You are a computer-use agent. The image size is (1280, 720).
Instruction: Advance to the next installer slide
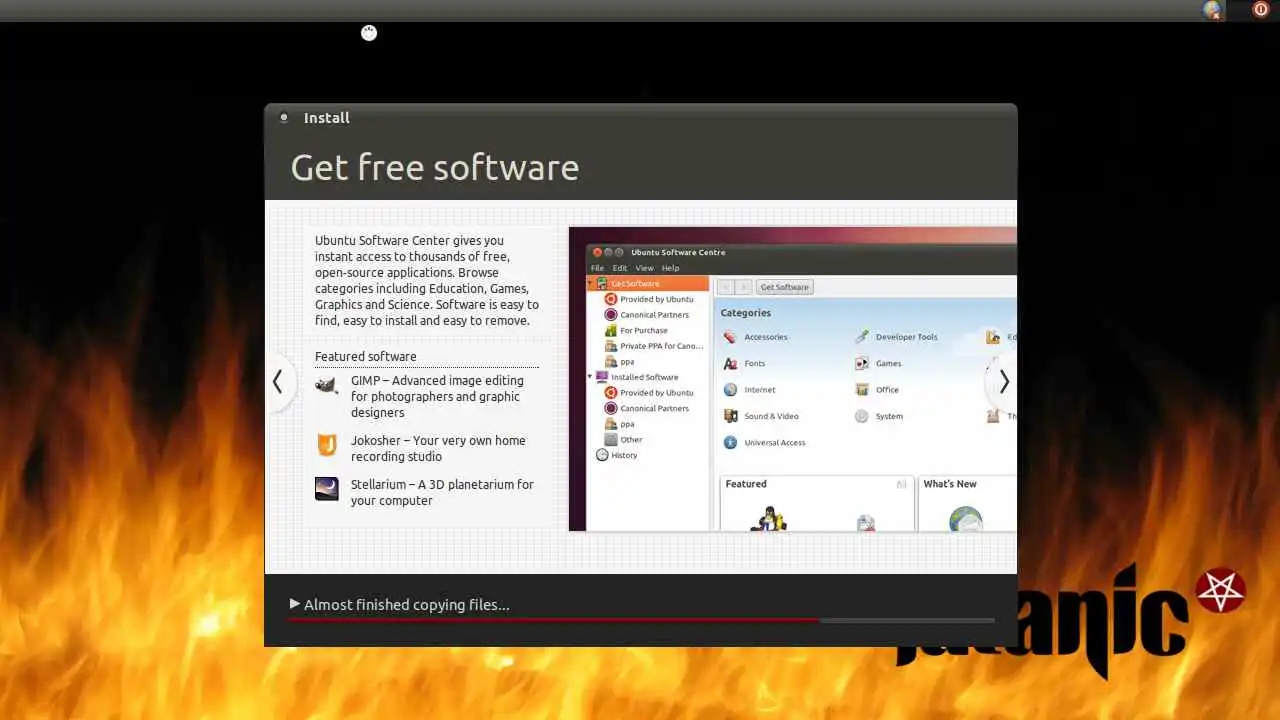pyautogui.click(x=1003, y=381)
